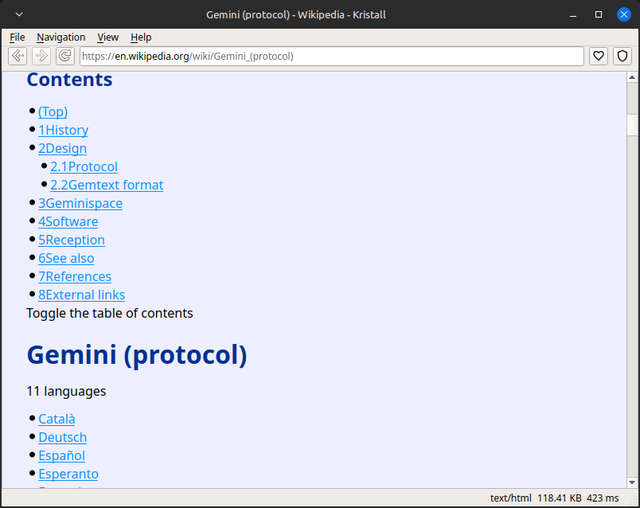The height and width of the screenshot is (508, 640).
Task: Click the scrollbar down arrow
Action: click(x=632, y=483)
